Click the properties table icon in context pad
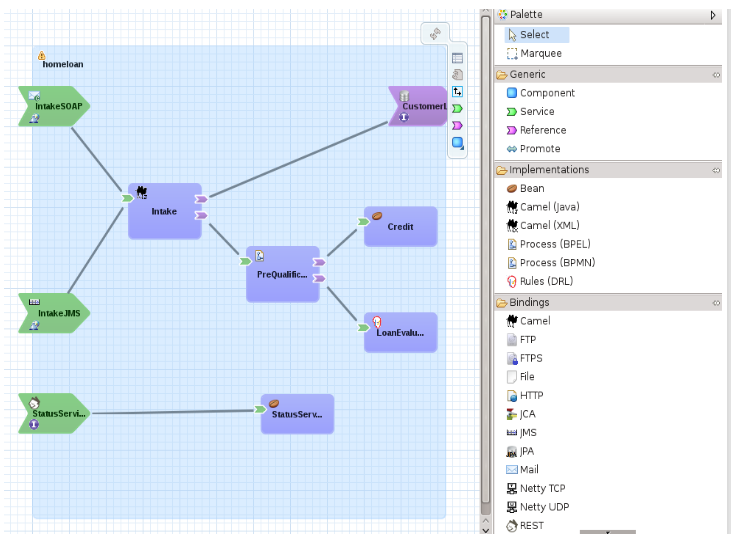 (x=457, y=59)
